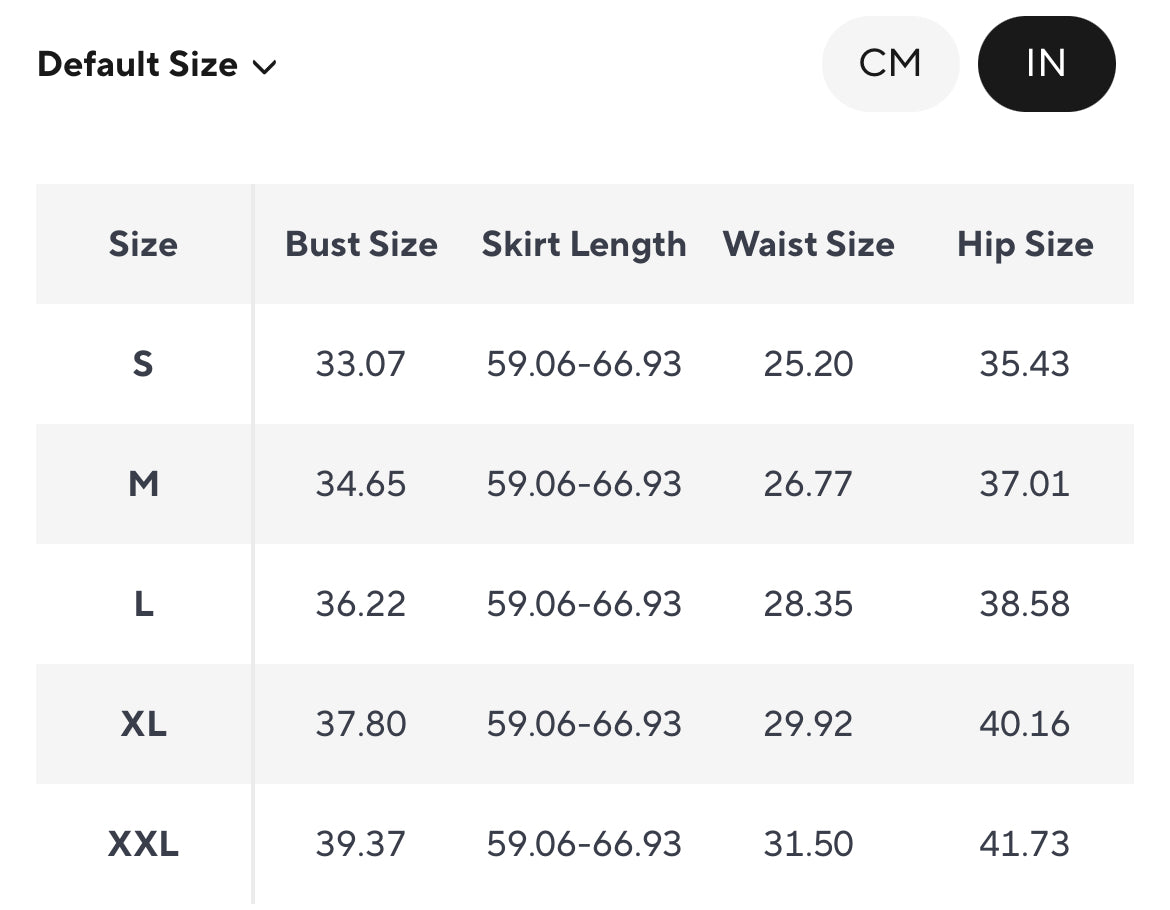
Task: Click bust value 33.07 for size S
Action: 361,364
